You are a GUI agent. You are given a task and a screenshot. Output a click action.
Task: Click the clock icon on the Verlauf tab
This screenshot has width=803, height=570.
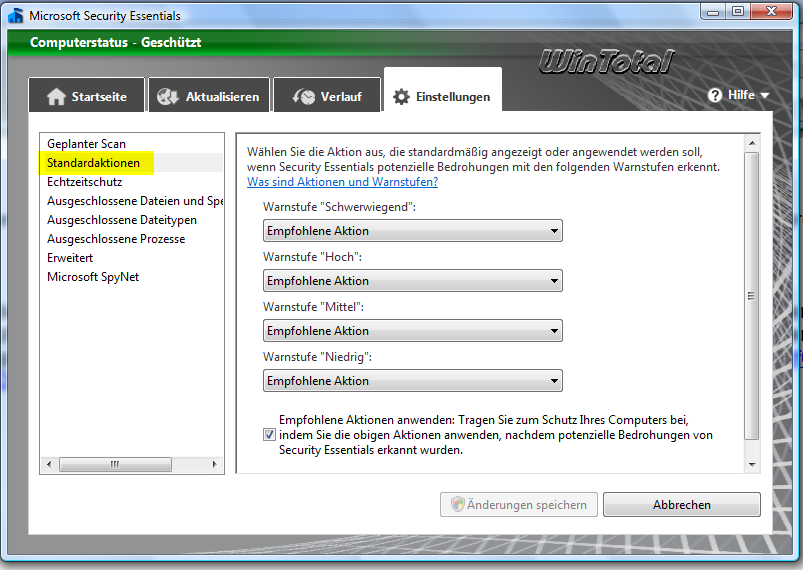[304, 96]
